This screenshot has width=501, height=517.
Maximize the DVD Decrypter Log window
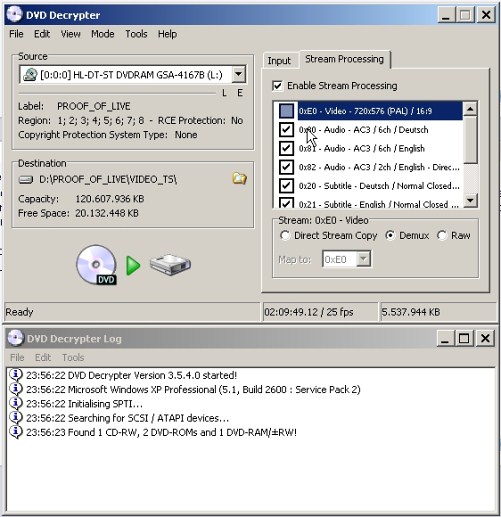pyautogui.click(x=464, y=338)
